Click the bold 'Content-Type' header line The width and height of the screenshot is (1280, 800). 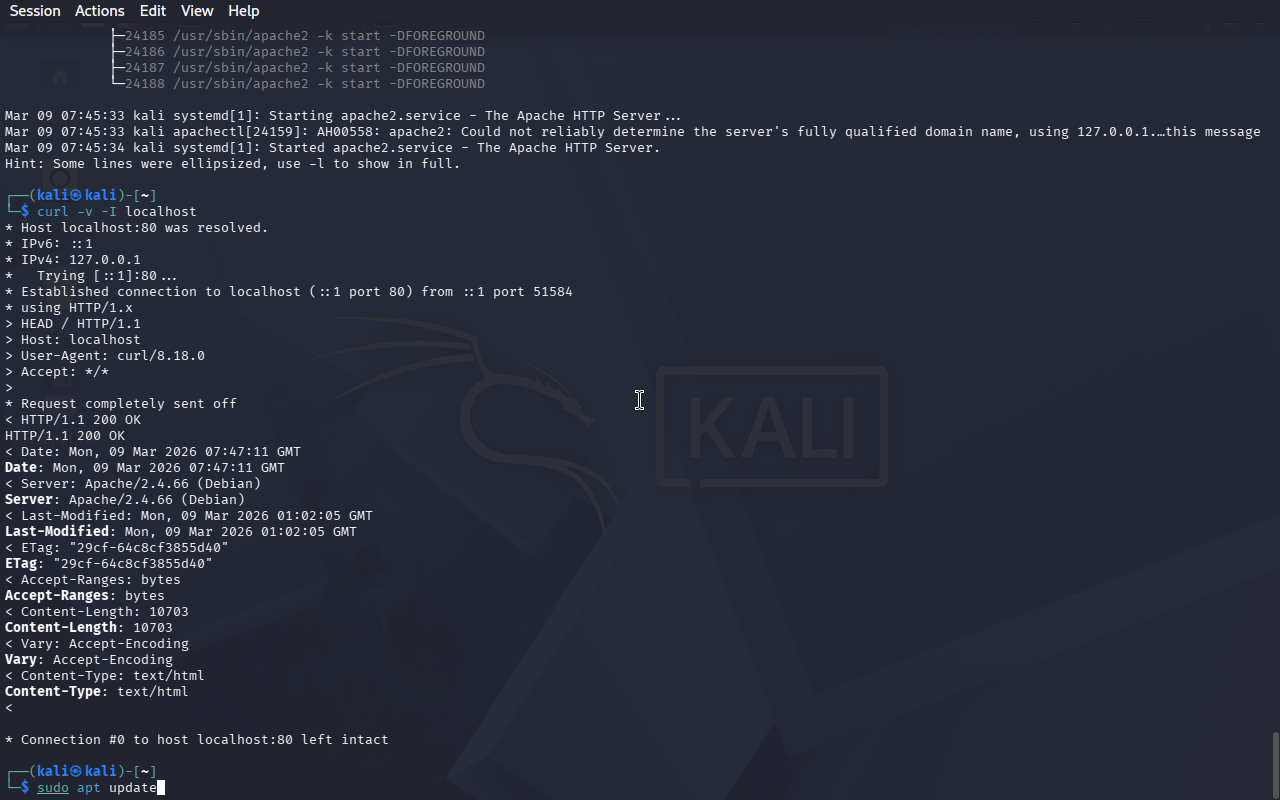coord(97,692)
